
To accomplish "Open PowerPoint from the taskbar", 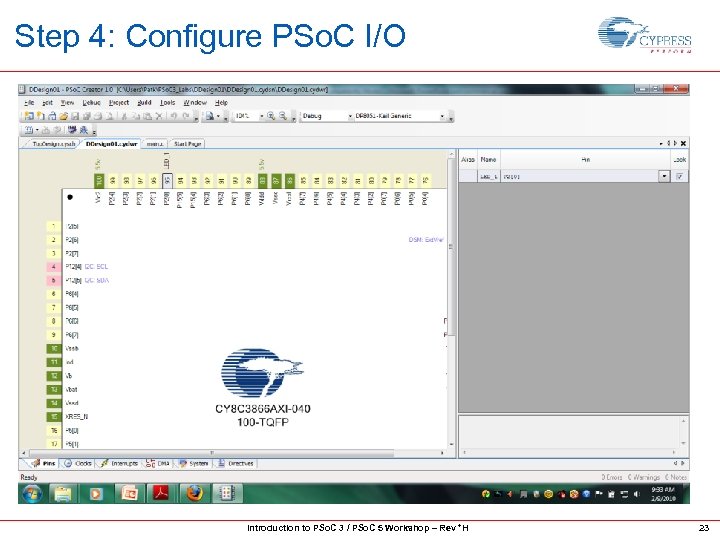I will 129,494.
